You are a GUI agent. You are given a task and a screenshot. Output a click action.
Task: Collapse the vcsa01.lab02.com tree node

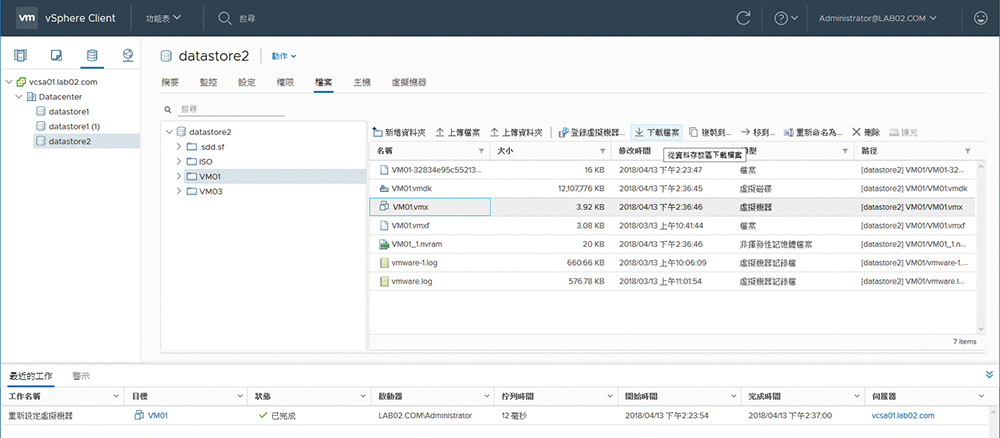click(x=8, y=82)
